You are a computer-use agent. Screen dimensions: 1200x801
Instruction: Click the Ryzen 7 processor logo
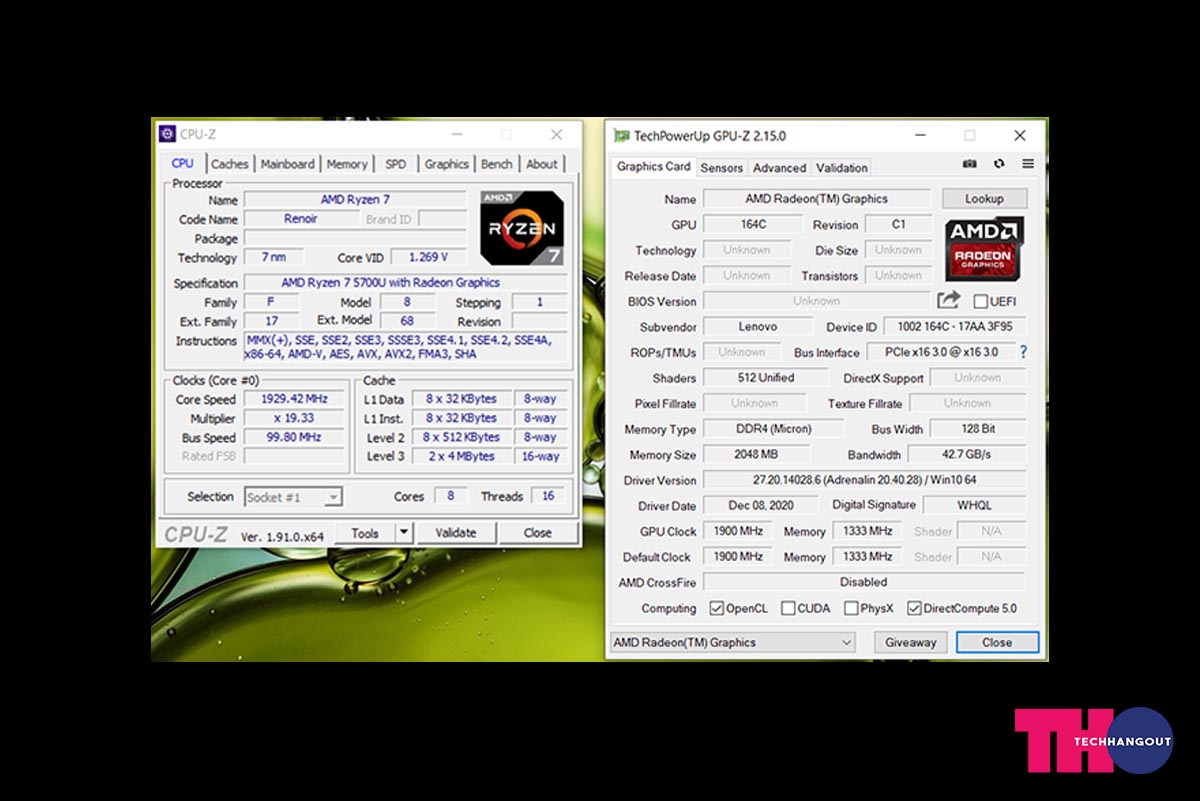521,228
